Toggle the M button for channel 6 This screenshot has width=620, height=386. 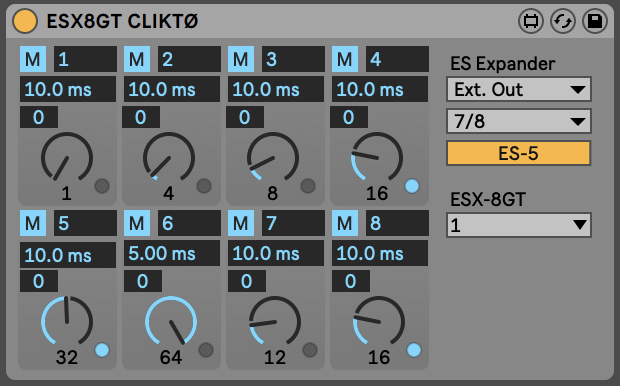[x=137, y=223]
